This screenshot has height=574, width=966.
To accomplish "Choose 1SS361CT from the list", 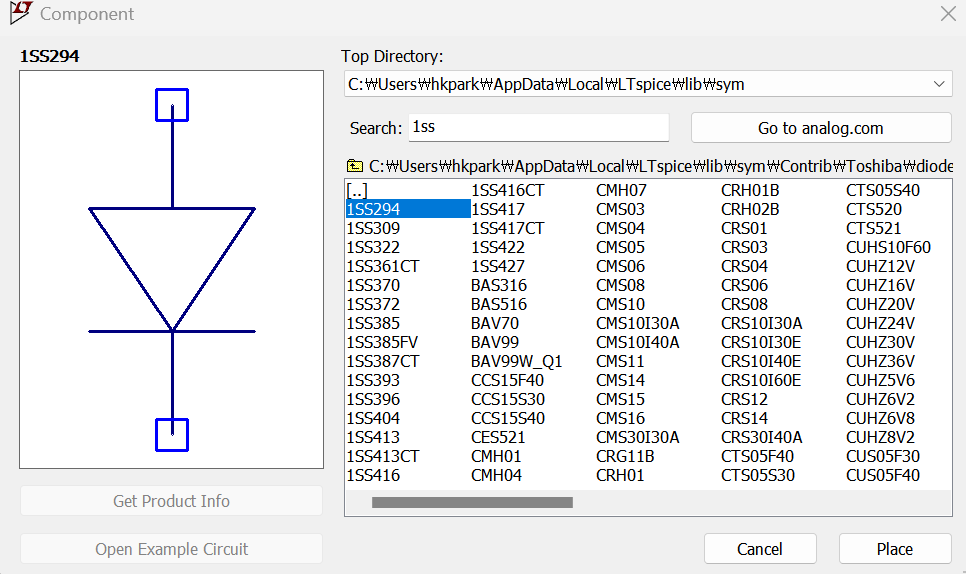I will [383, 267].
